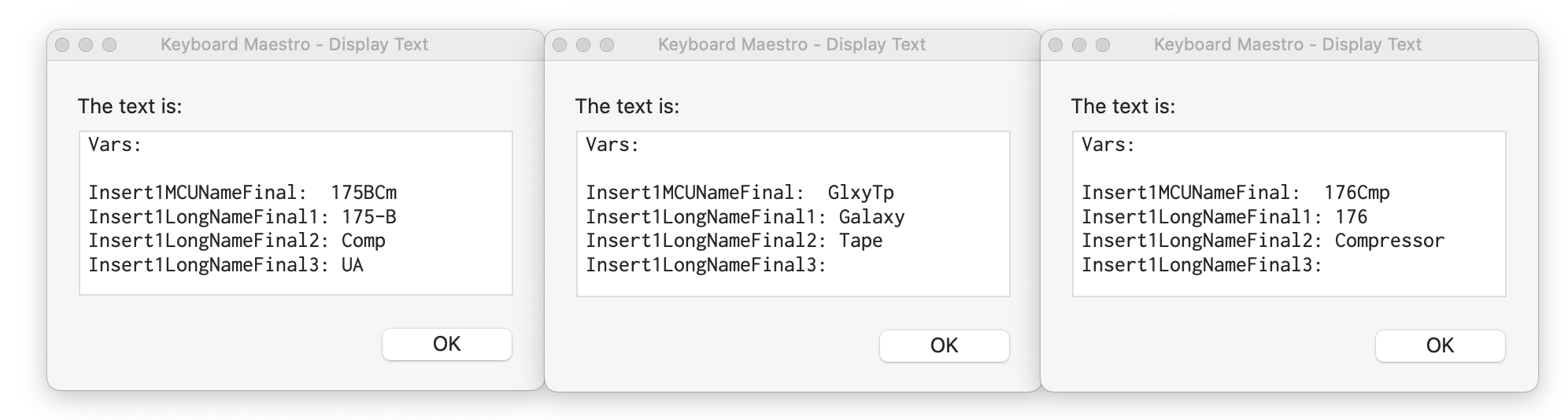Click OK in the GlxyTp dialog
Screen dimensions: 1568x420
click(944, 345)
